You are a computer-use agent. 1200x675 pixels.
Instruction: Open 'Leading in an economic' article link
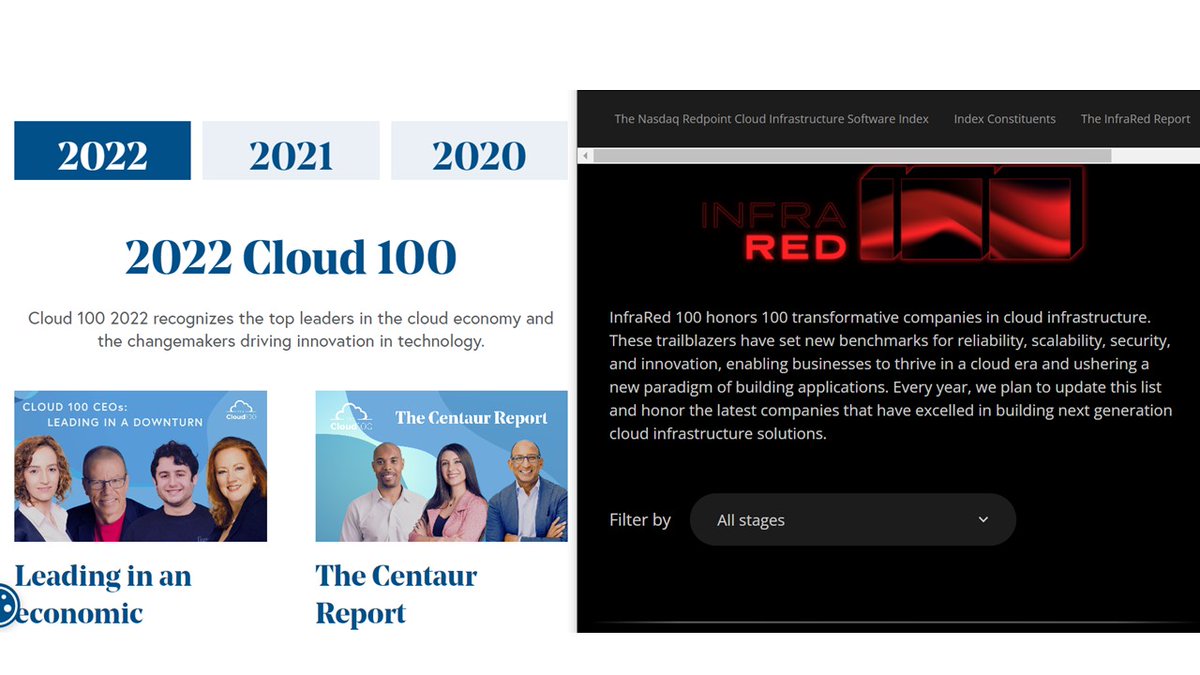[x=102, y=594]
